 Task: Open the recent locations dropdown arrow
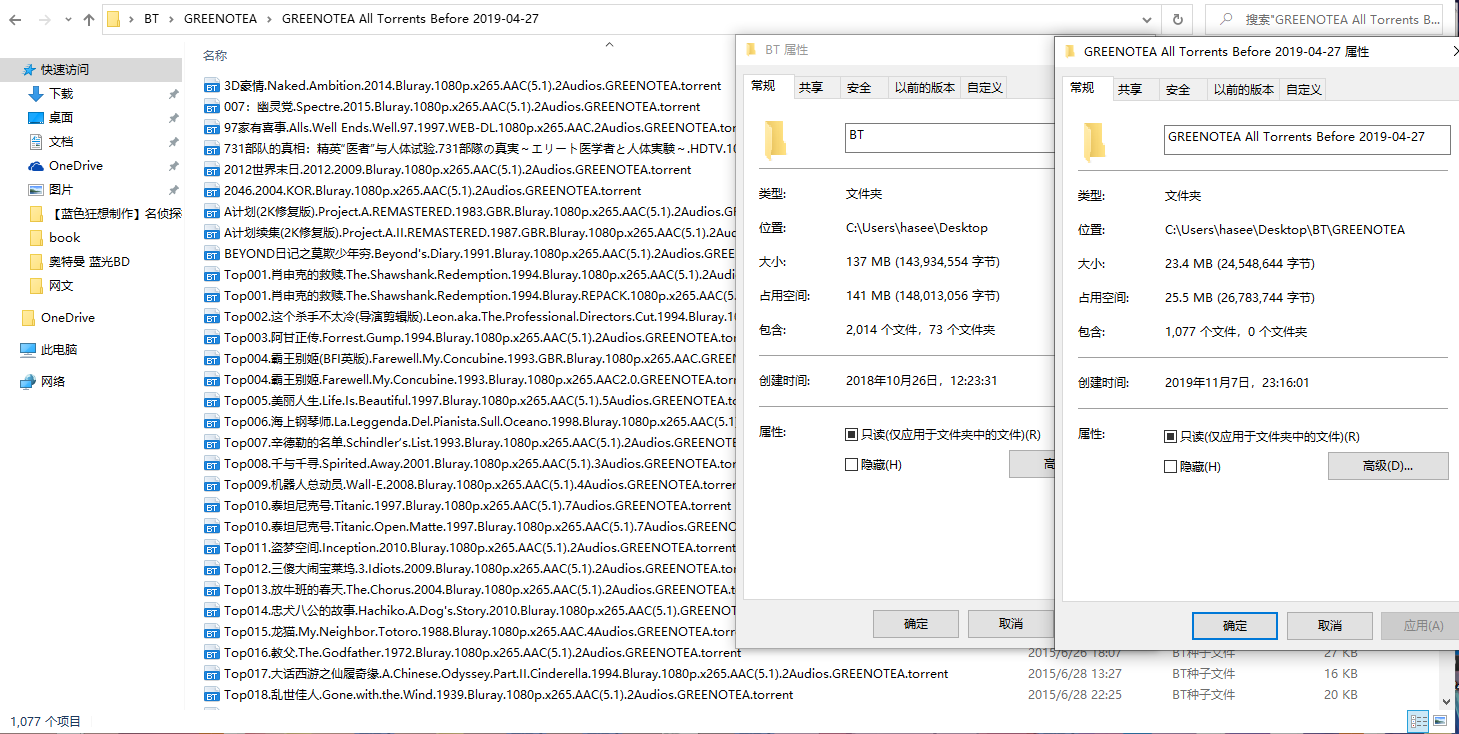pos(68,20)
